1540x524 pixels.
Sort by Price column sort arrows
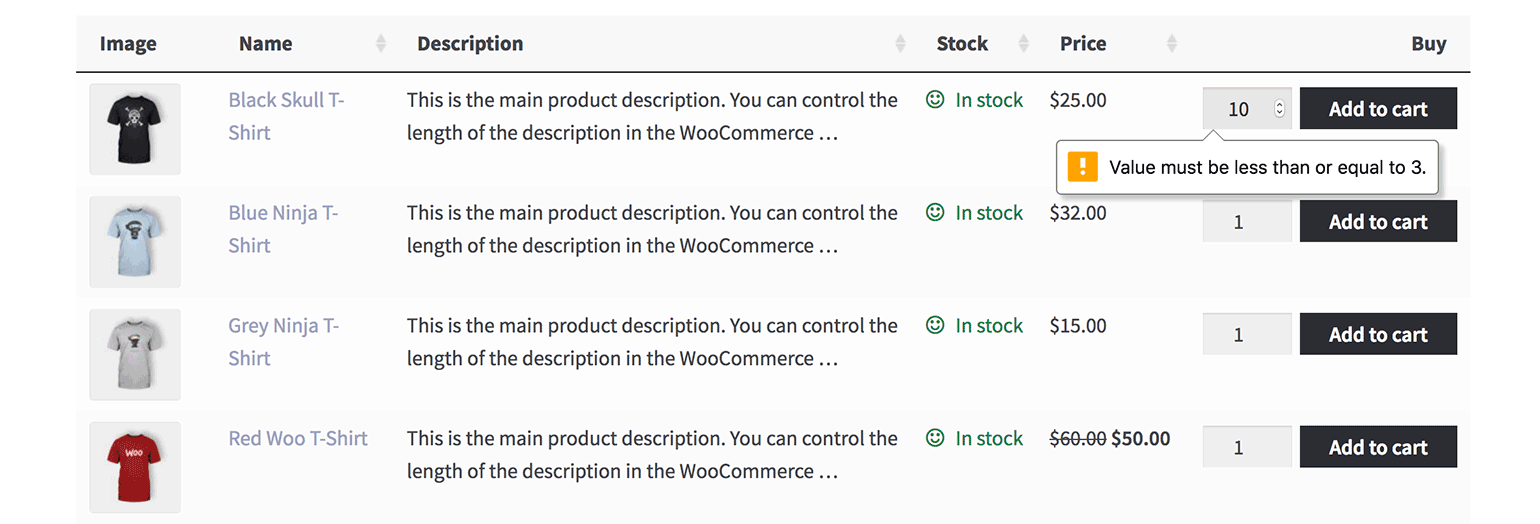click(1172, 44)
